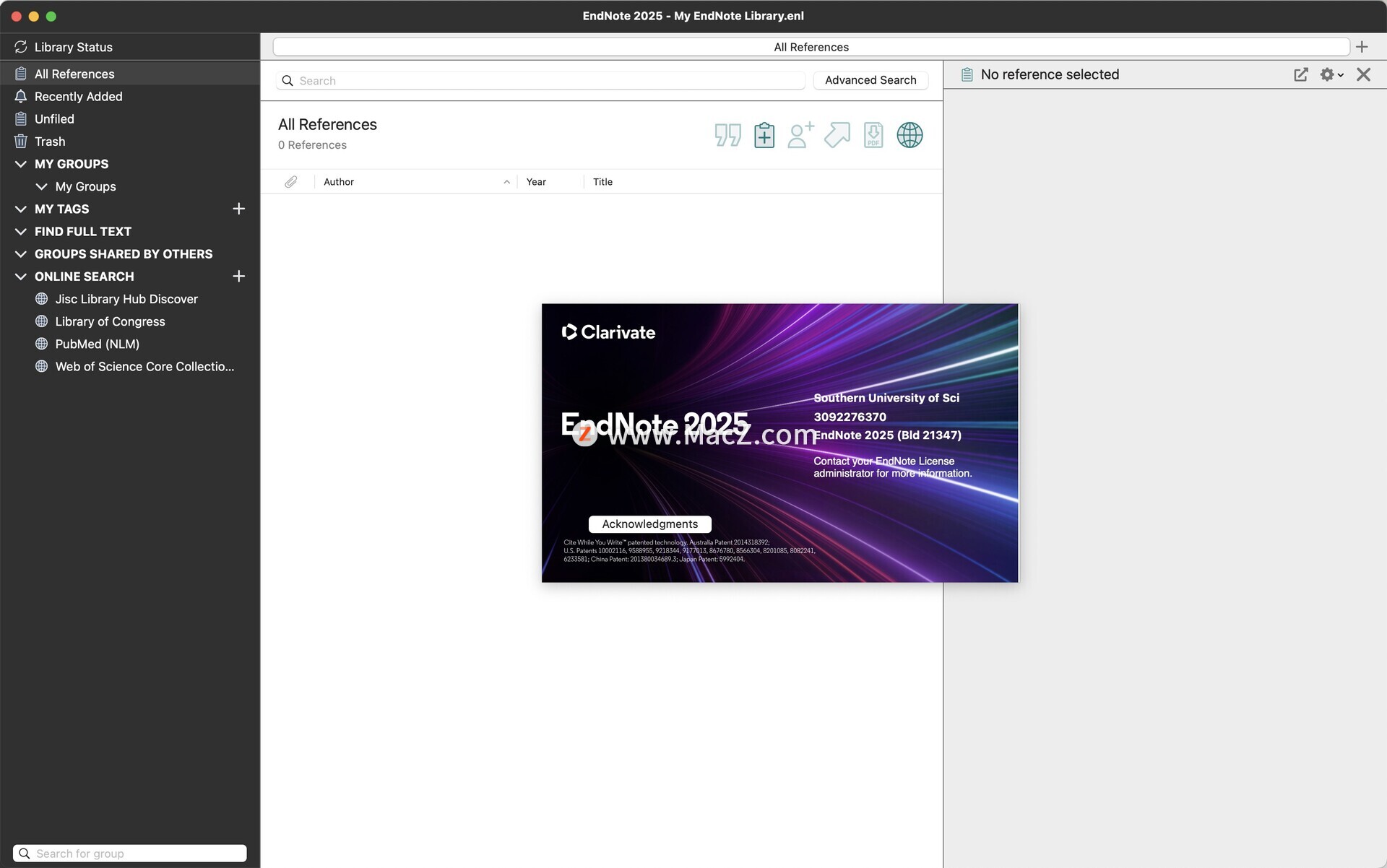1387x868 pixels.
Task: Close the reference panel
Action: tap(1363, 74)
